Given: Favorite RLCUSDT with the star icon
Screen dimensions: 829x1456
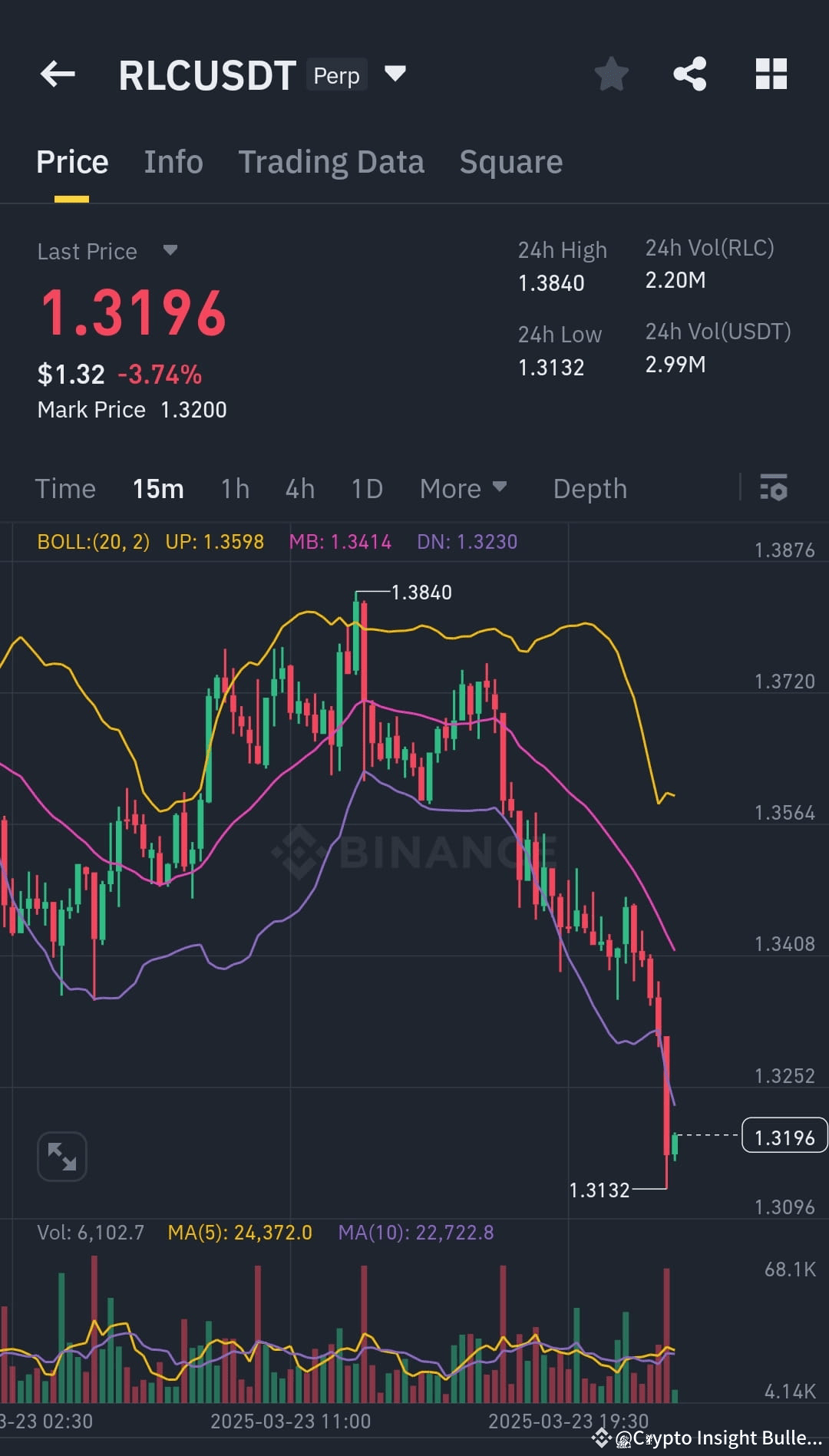Looking at the screenshot, I should (612, 74).
